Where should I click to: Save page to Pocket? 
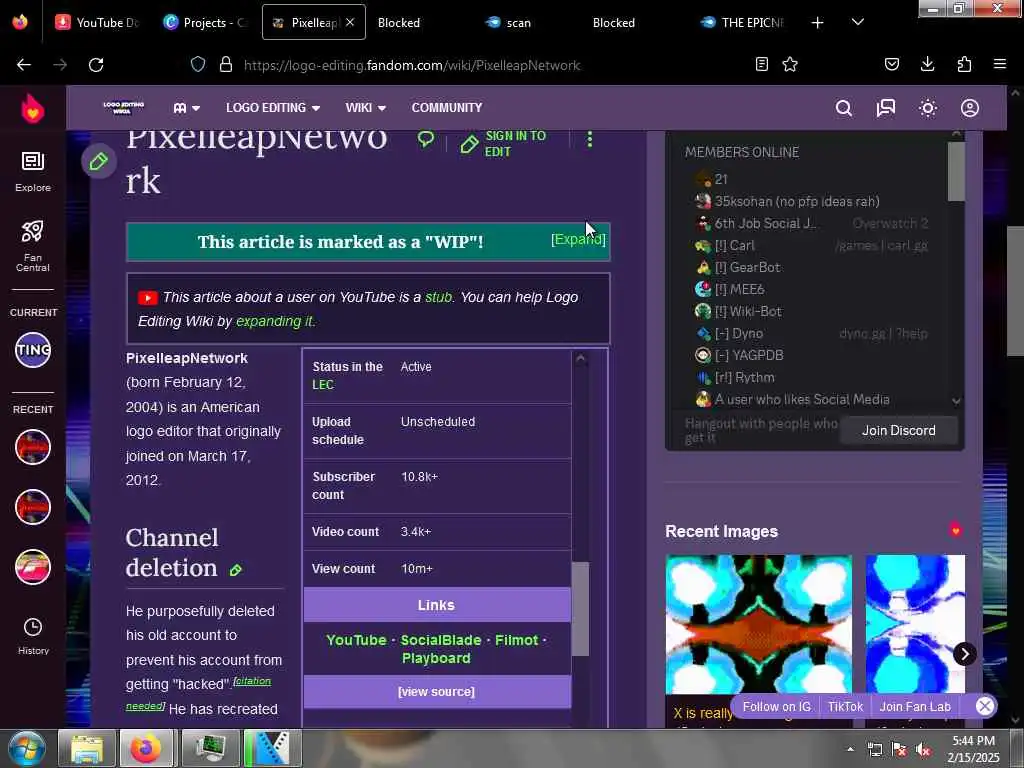(891, 64)
